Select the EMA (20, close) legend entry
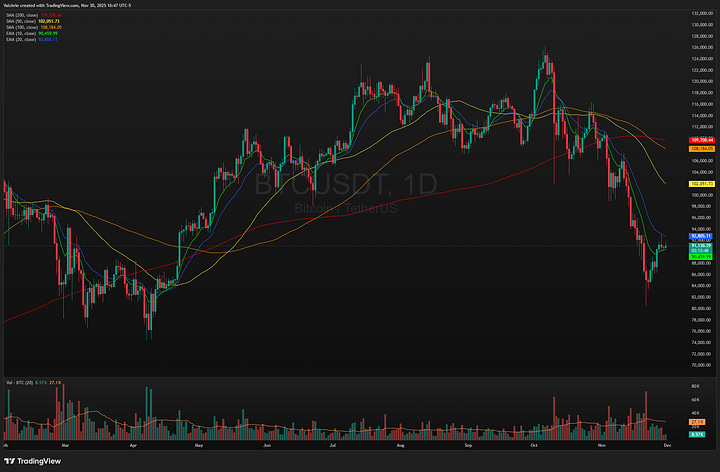 pos(32,39)
